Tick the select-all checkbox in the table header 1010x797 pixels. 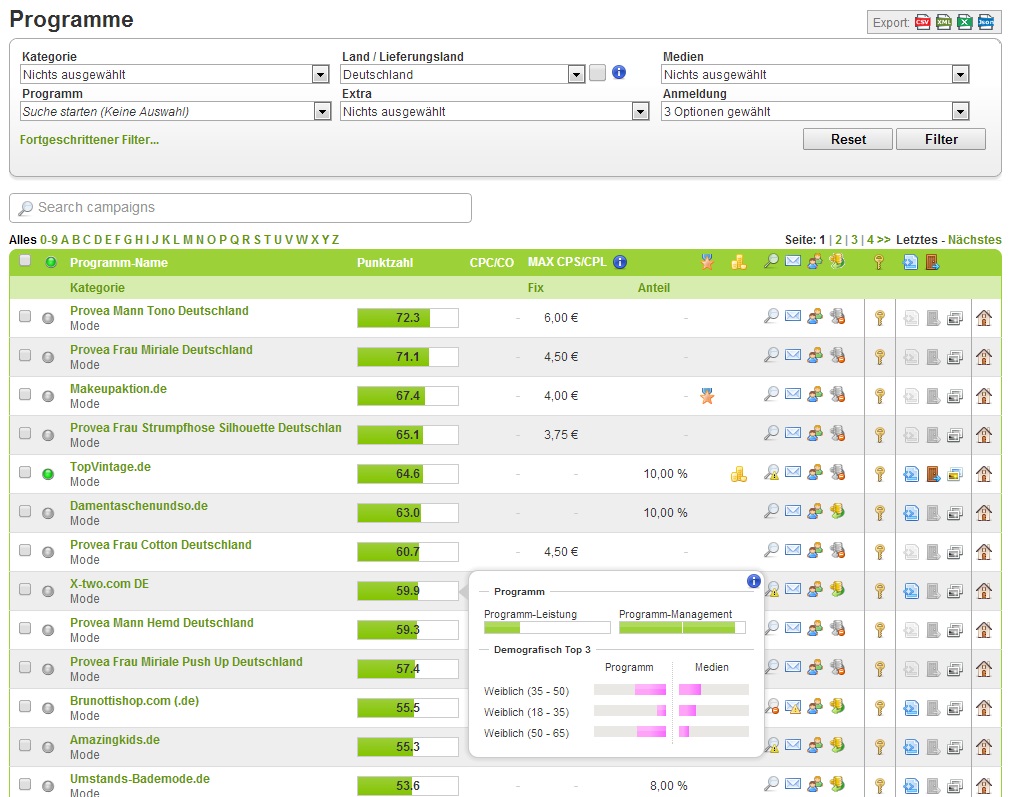pos(25,260)
